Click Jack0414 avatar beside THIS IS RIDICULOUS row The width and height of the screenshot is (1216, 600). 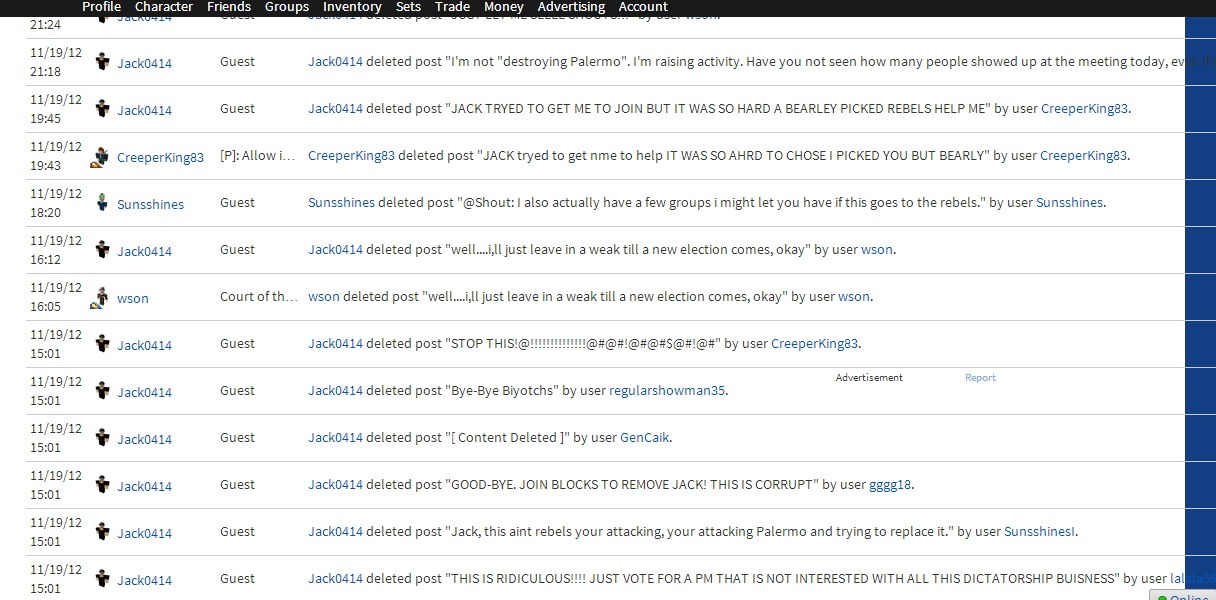pyautogui.click(x=102, y=579)
